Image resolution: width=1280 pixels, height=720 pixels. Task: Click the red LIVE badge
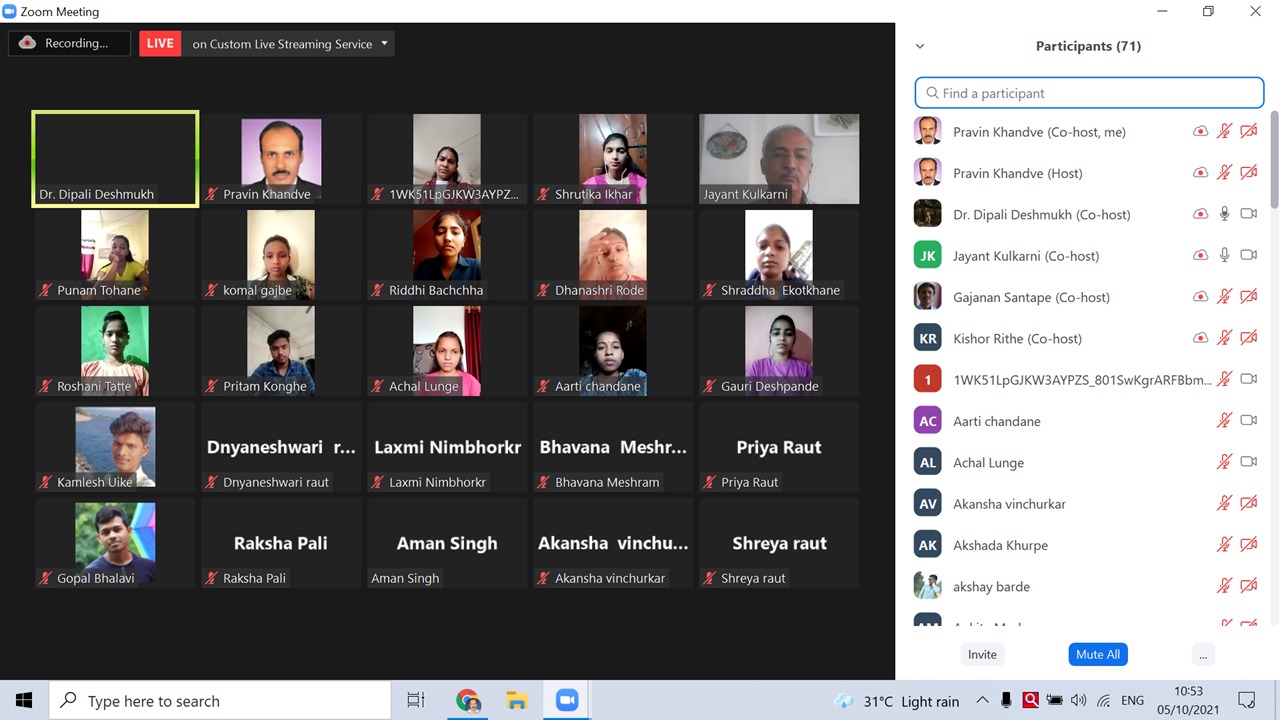point(160,43)
